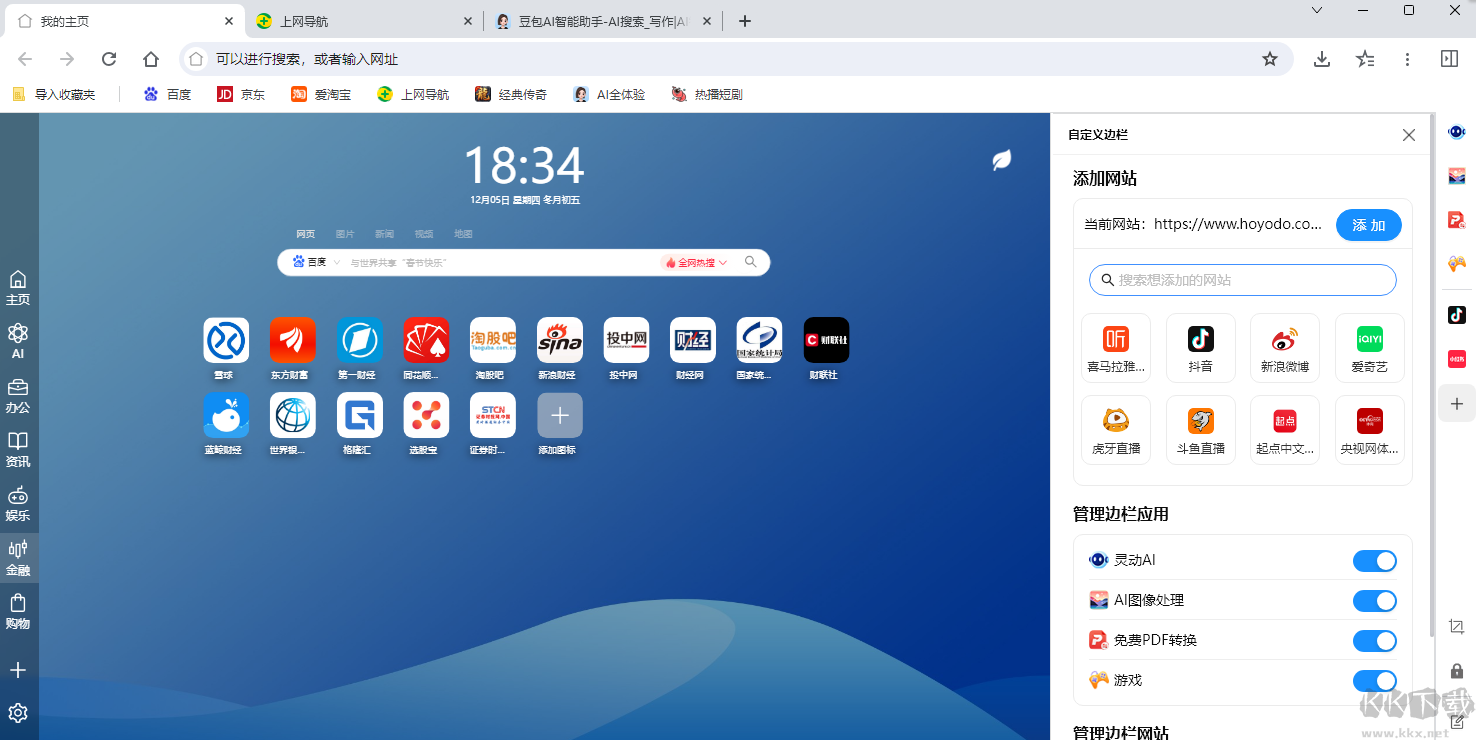This screenshot has height=740, width=1476.
Task: Click the lock icon in edge bar
Action: click(x=1457, y=671)
